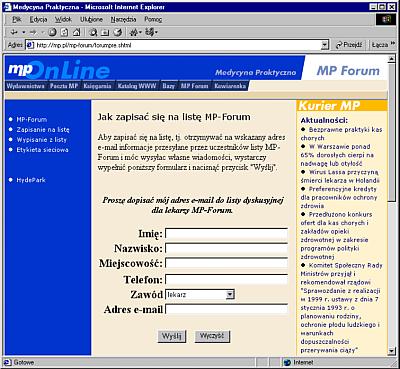Click the Wyślij submit button

(172, 336)
